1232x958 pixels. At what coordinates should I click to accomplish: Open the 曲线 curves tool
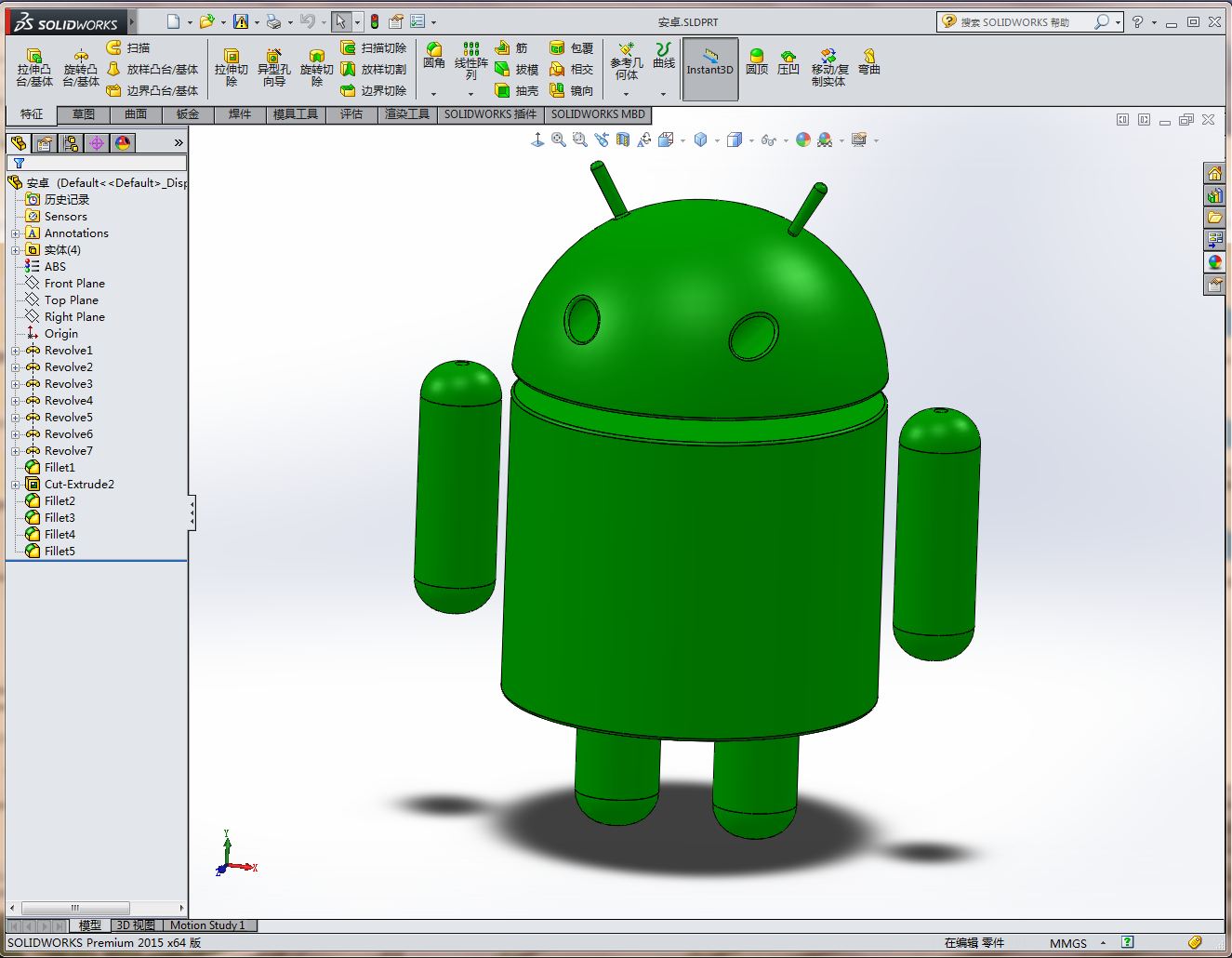click(x=664, y=56)
